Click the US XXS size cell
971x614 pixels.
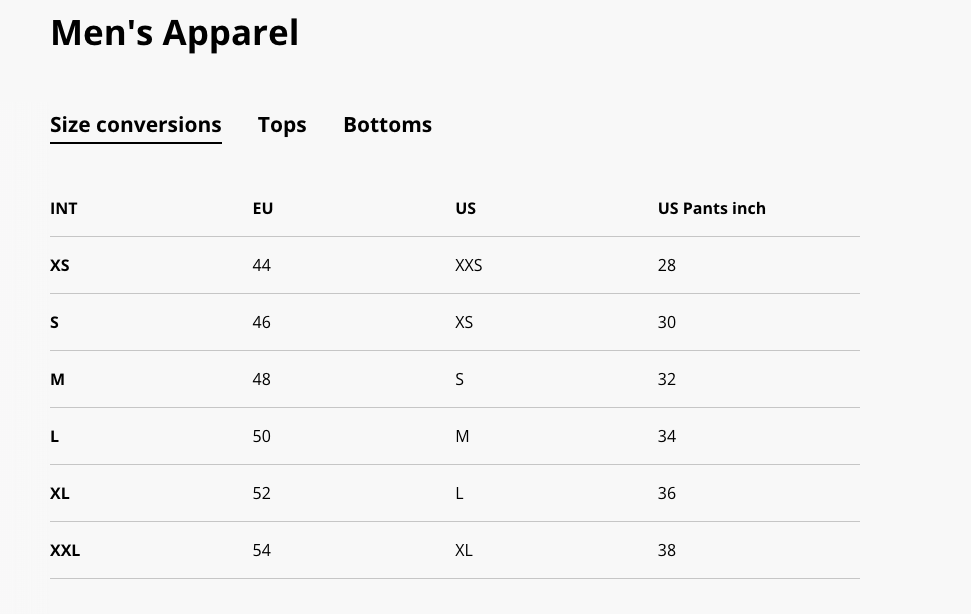[468, 266]
